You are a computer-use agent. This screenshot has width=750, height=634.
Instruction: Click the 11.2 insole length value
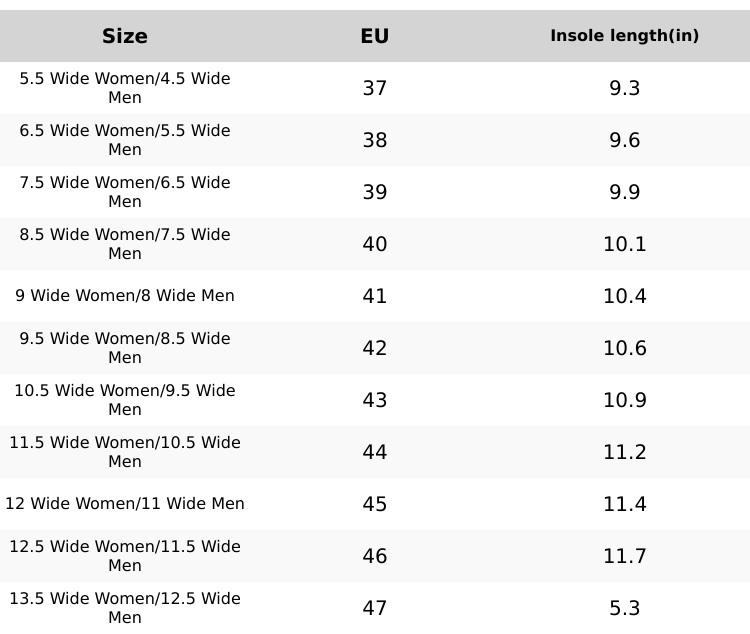(624, 452)
